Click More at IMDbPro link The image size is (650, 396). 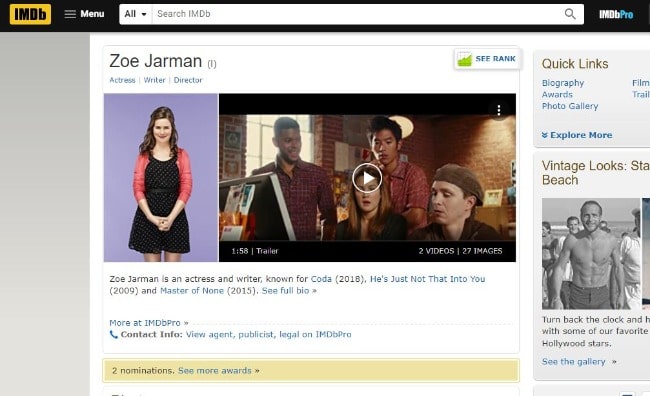(149, 323)
